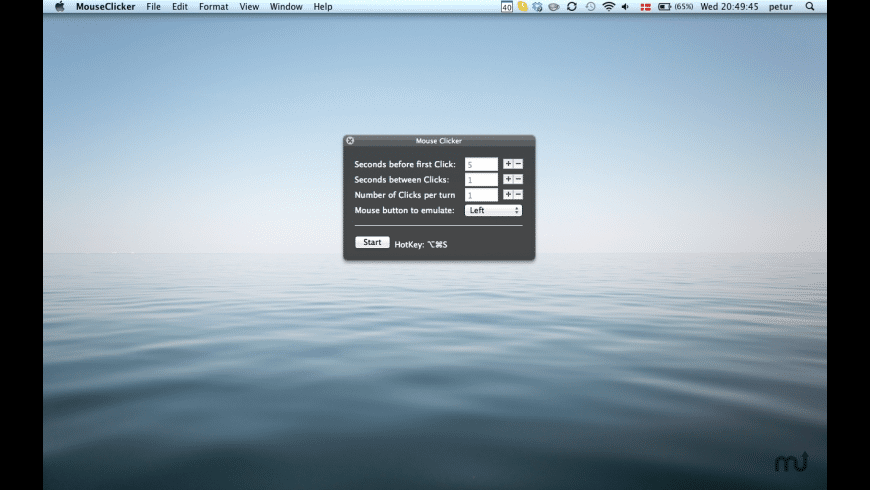
Task: Open the Window menu
Action: pos(286,6)
